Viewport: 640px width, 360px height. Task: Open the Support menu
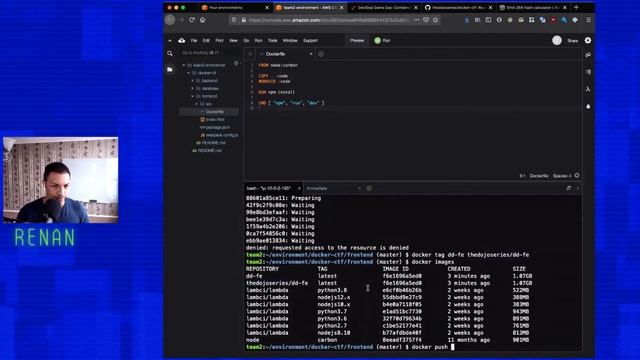310,40
